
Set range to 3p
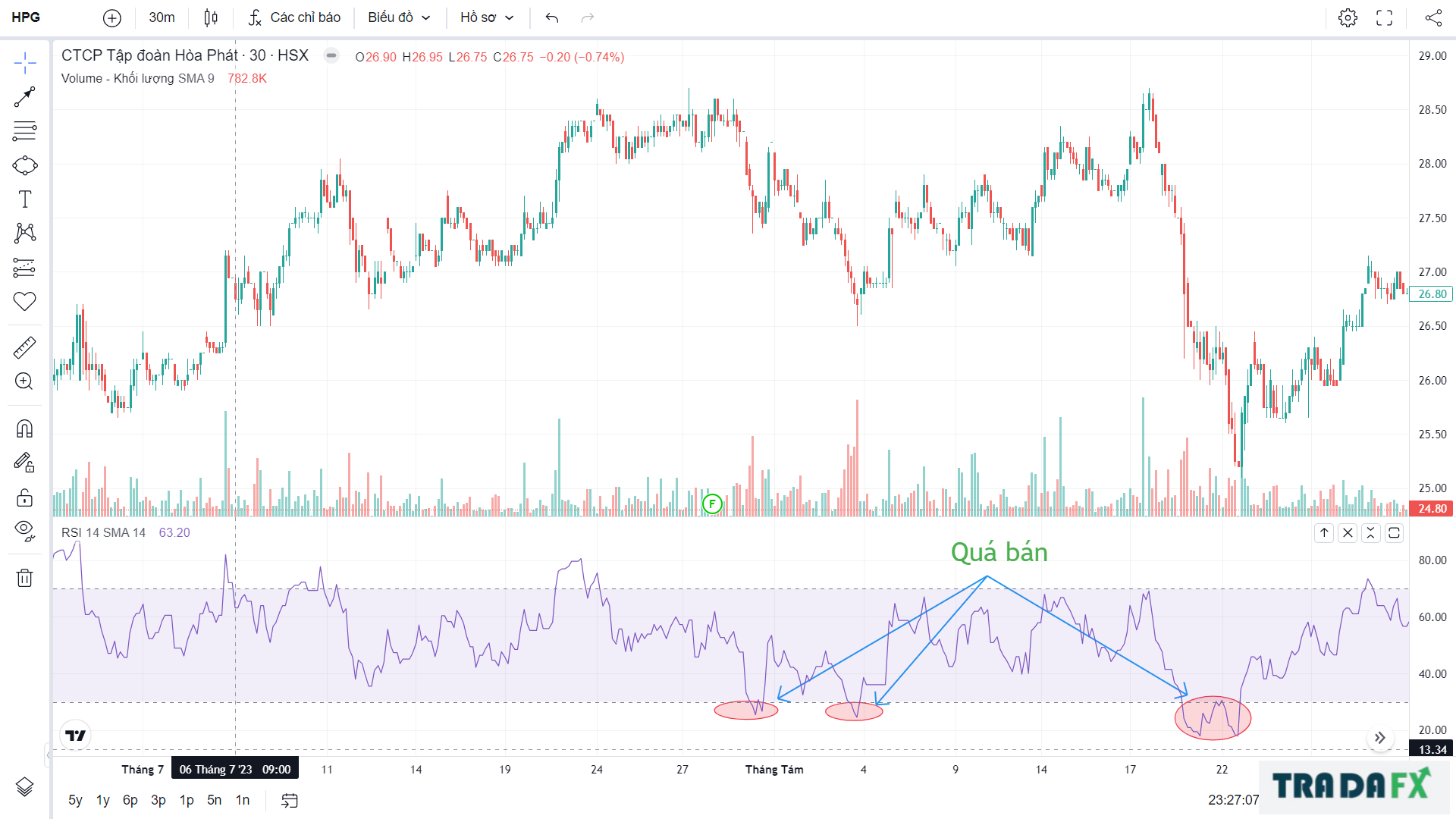[158, 800]
